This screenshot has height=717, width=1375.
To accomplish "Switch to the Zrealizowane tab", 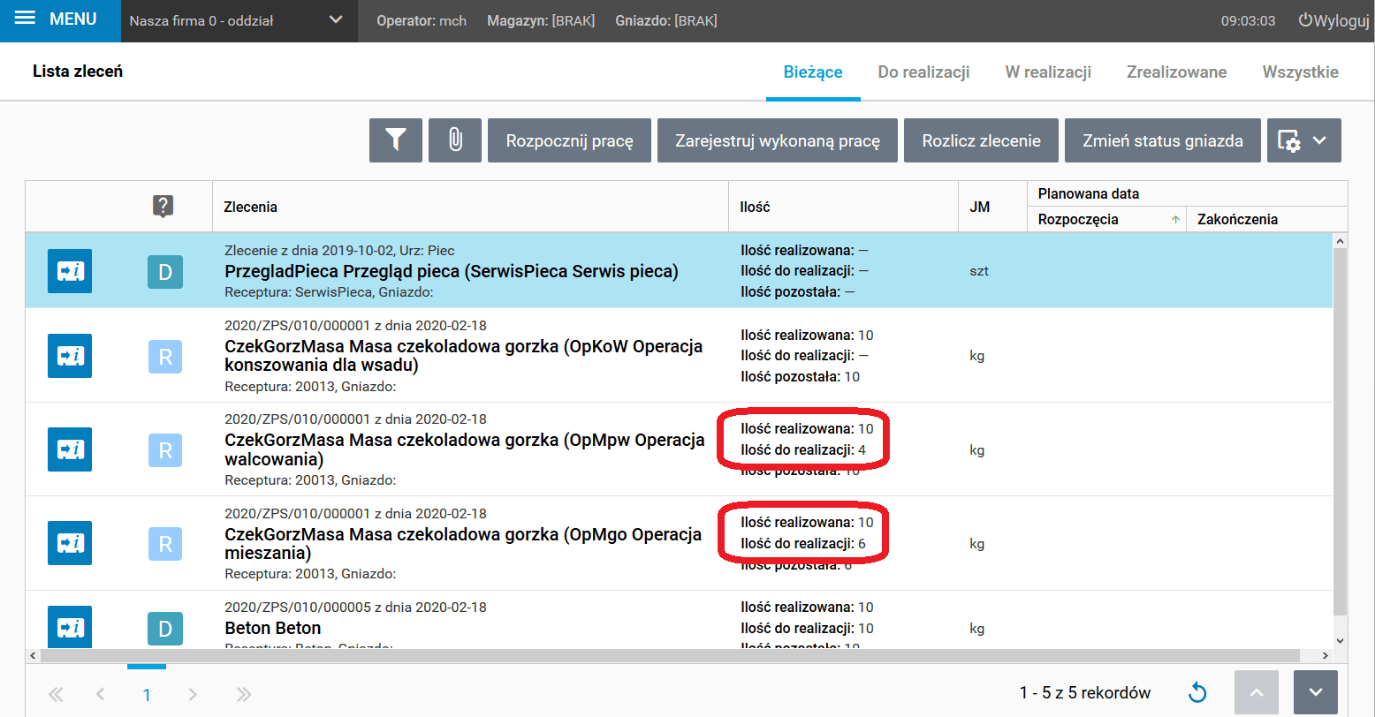I will (x=1177, y=72).
